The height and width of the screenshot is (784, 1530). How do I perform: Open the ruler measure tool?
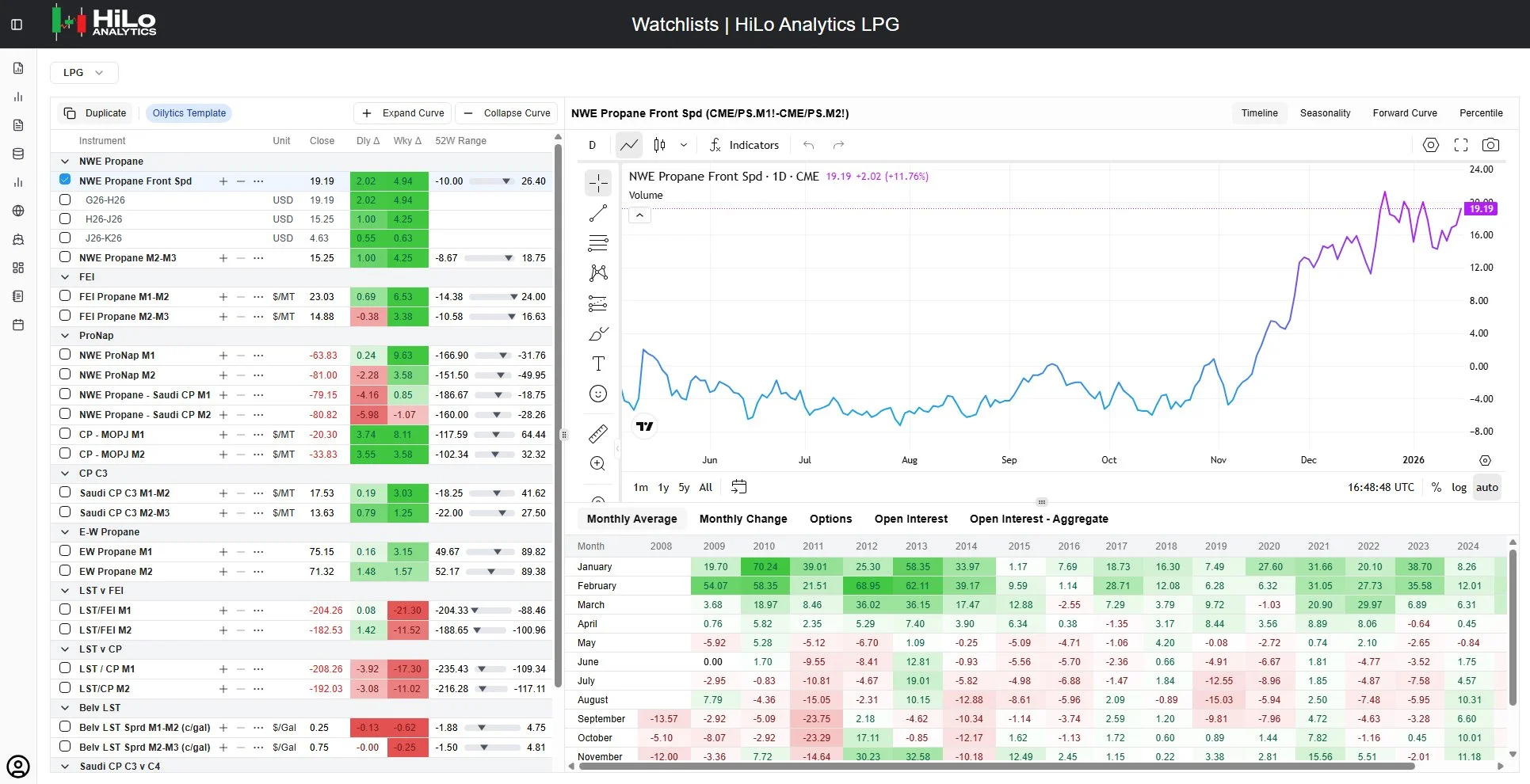coord(598,433)
